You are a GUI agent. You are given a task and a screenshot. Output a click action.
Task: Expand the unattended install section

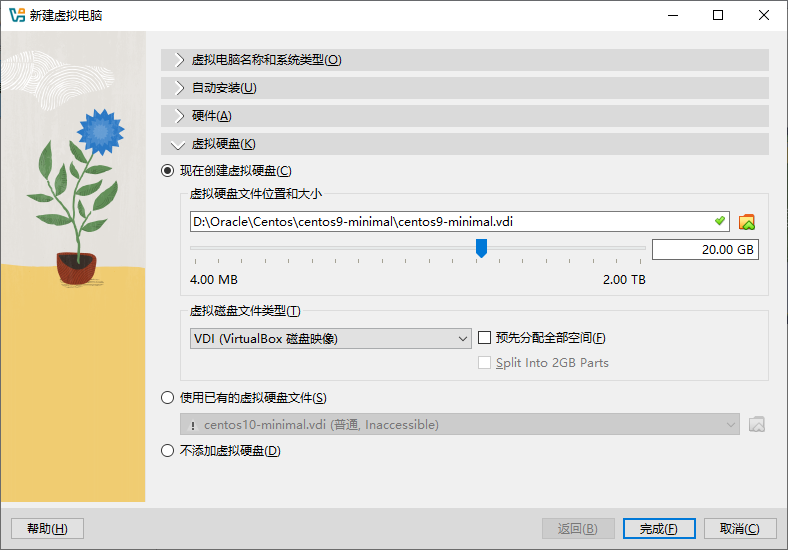coord(465,88)
